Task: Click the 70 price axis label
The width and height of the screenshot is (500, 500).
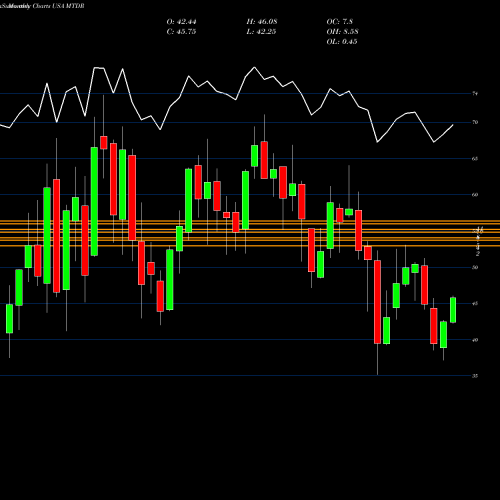Action: pos(475,122)
